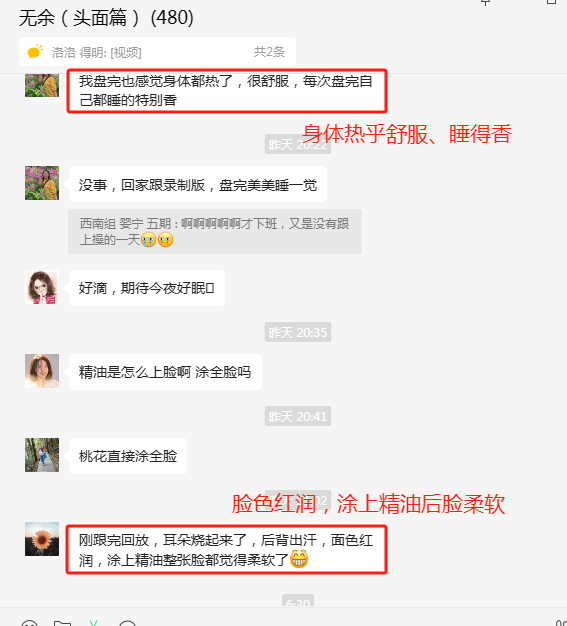The width and height of the screenshot is (567, 626).
Task: Open the emoji picker in input toolbar
Action: (x=30, y=624)
